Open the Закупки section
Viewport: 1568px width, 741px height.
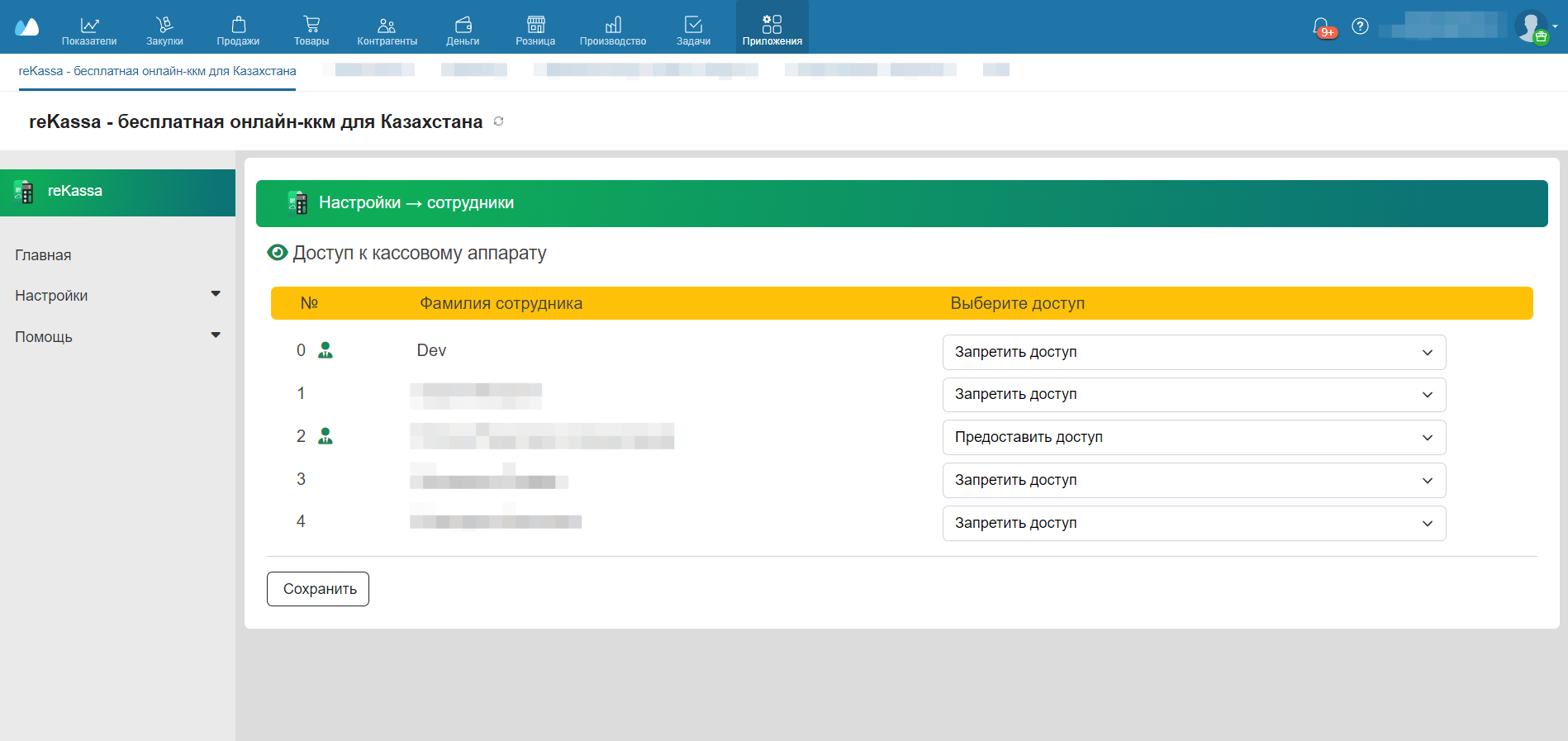tap(164, 31)
